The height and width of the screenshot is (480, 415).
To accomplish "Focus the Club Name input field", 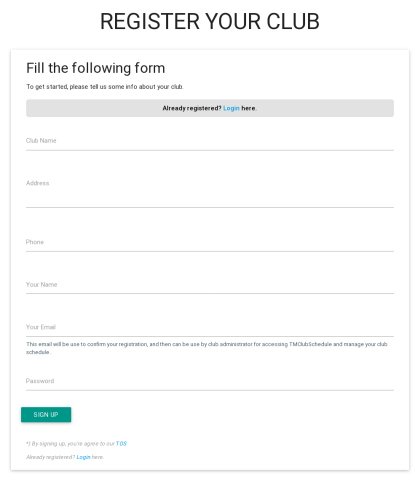I will tap(210, 141).
